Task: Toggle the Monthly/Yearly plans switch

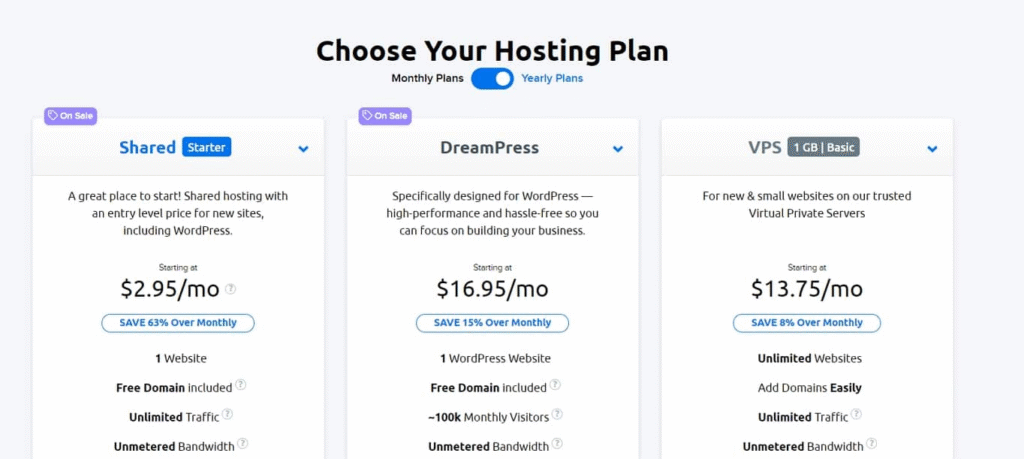Action: click(x=492, y=78)
